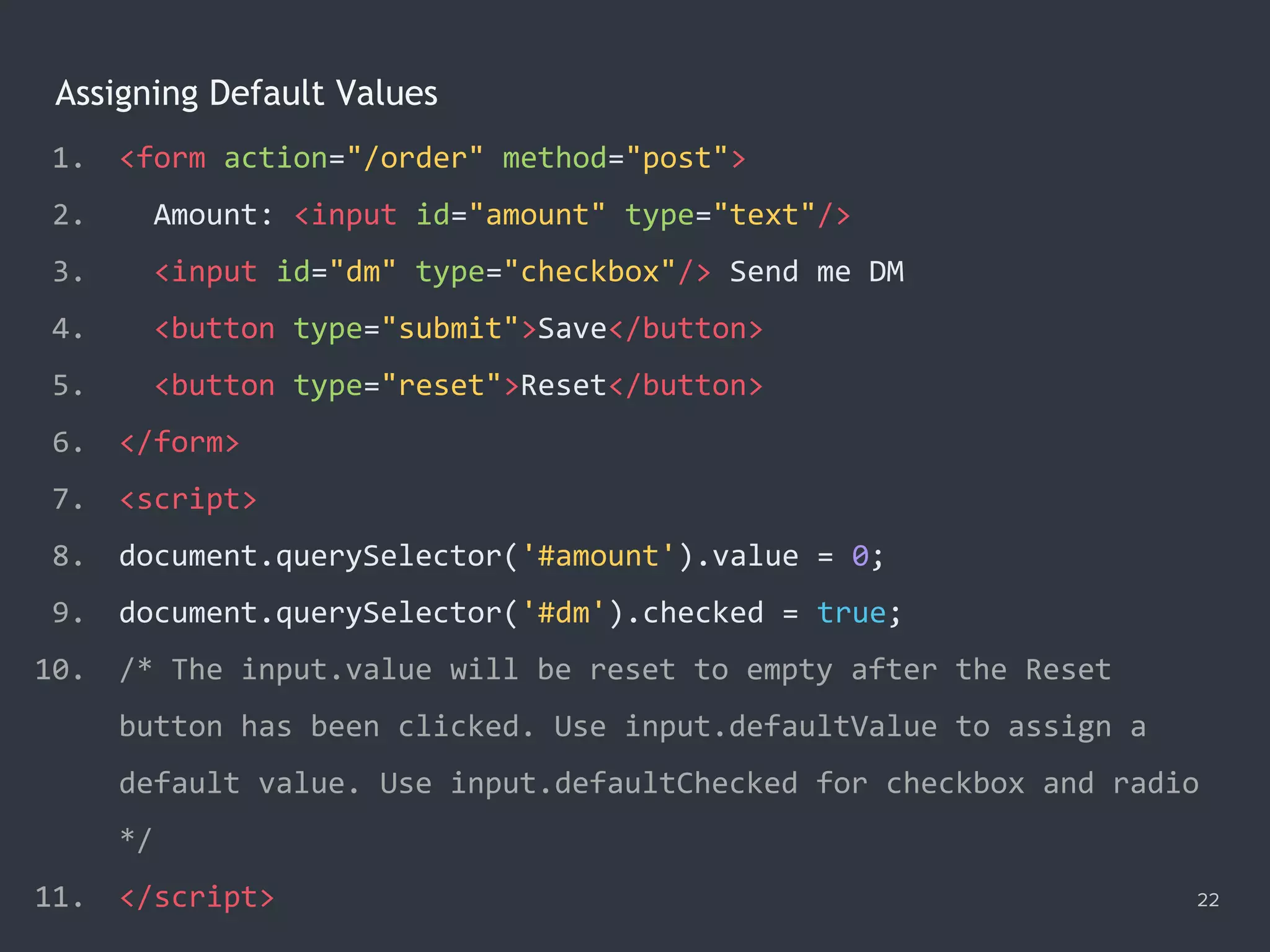This screenshot has width=1270, height=952.
Task: Click the opening <script> tag on line 7
Action: [188, 500]
